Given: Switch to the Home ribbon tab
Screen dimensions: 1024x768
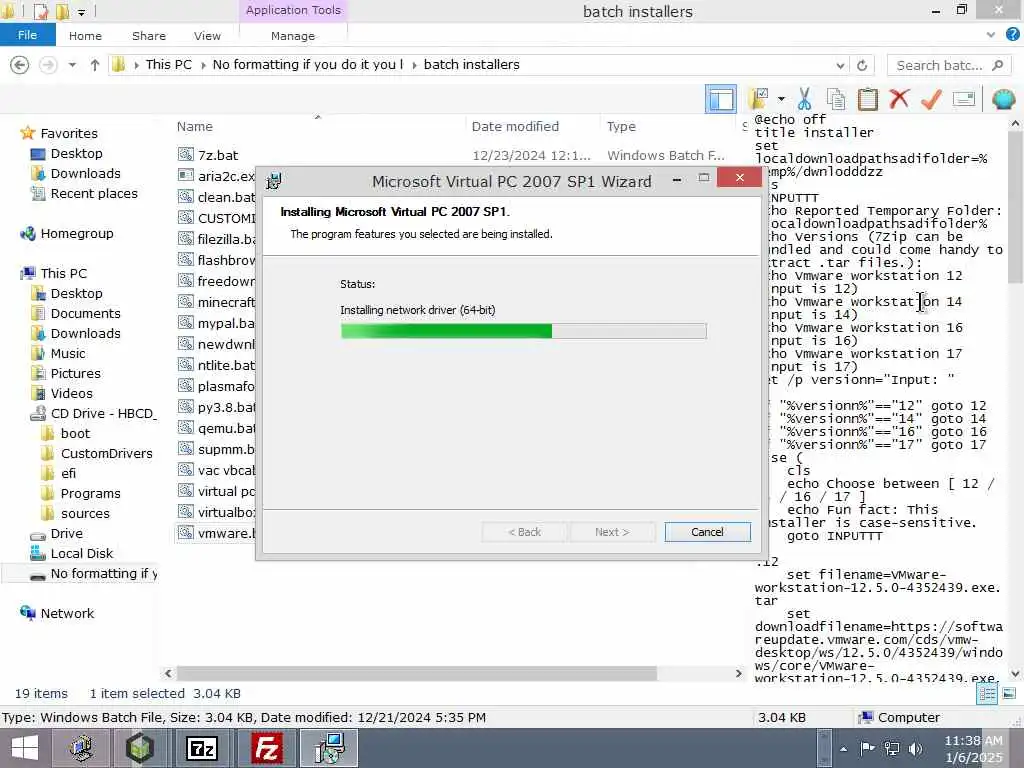Looking at the screenshot, I should click(85, 36).
